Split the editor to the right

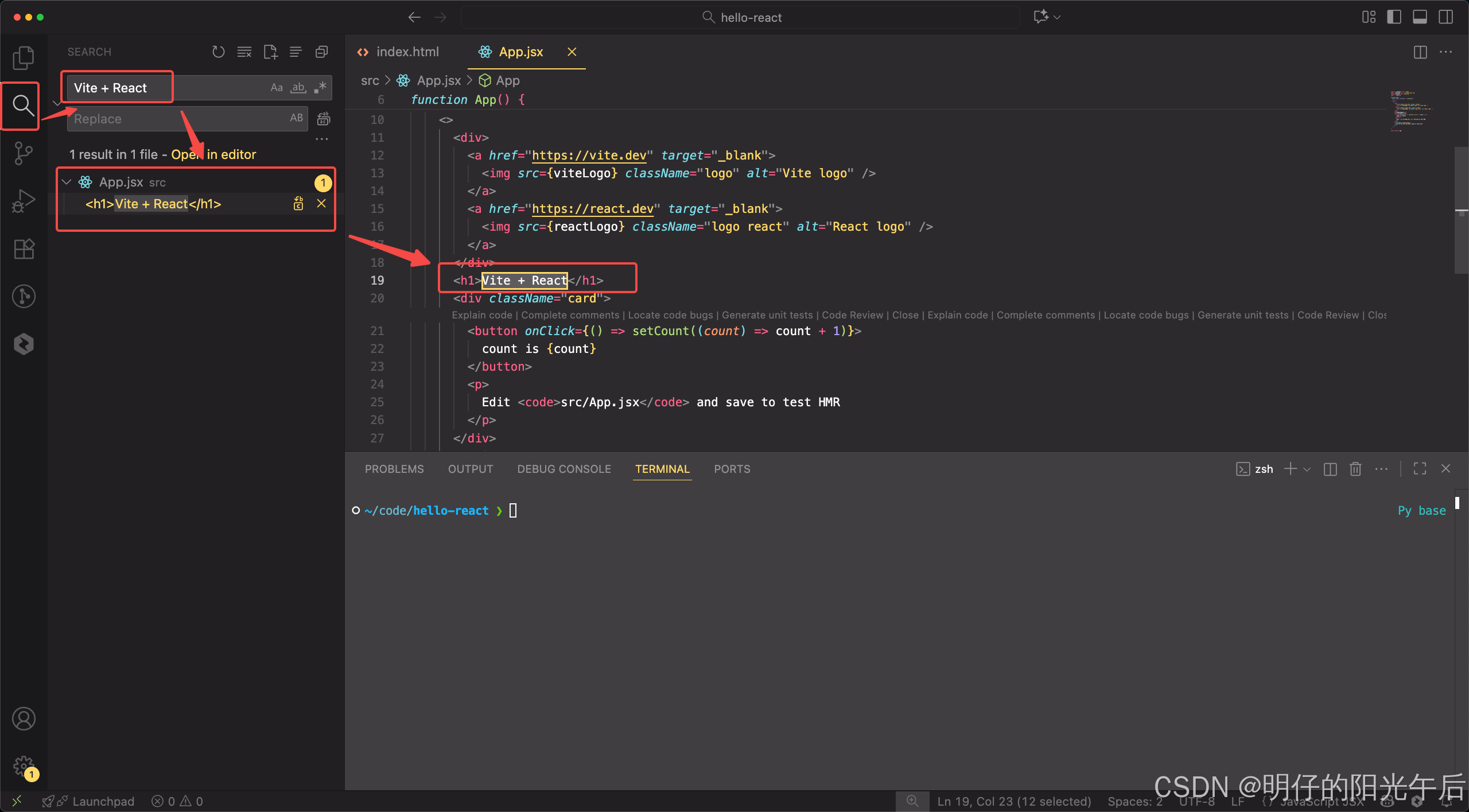[1420, 52]
